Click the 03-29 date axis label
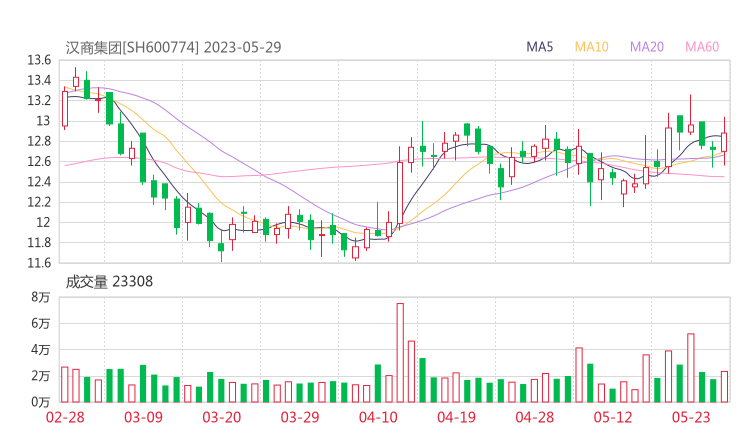The image size is (740, 440). tap(300, 417)
